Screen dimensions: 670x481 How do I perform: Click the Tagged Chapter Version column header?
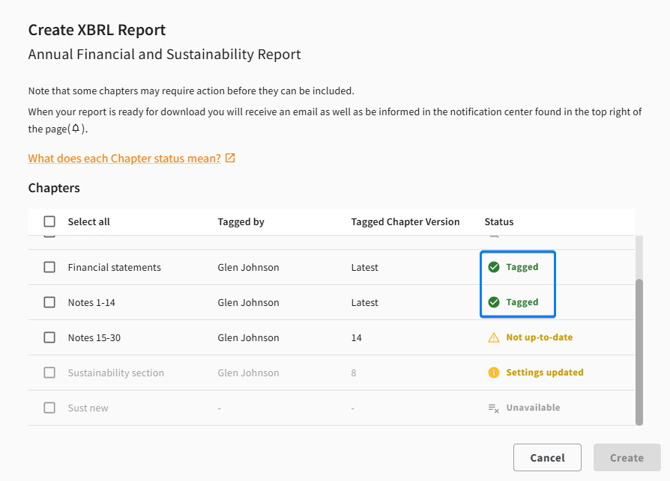(405, 222)
